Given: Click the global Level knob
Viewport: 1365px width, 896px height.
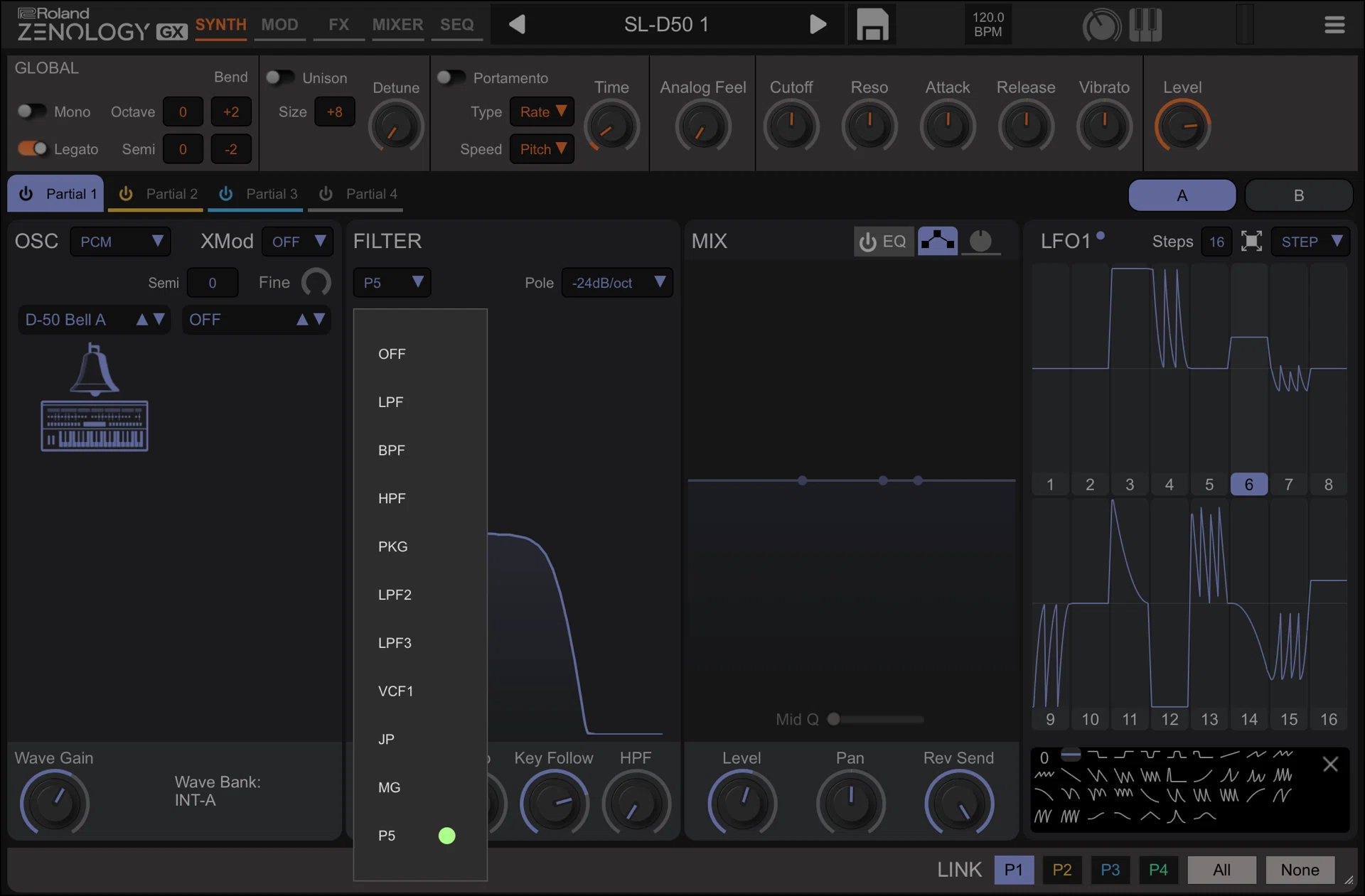Looking at the screenshot, I should coord(1182,126).
